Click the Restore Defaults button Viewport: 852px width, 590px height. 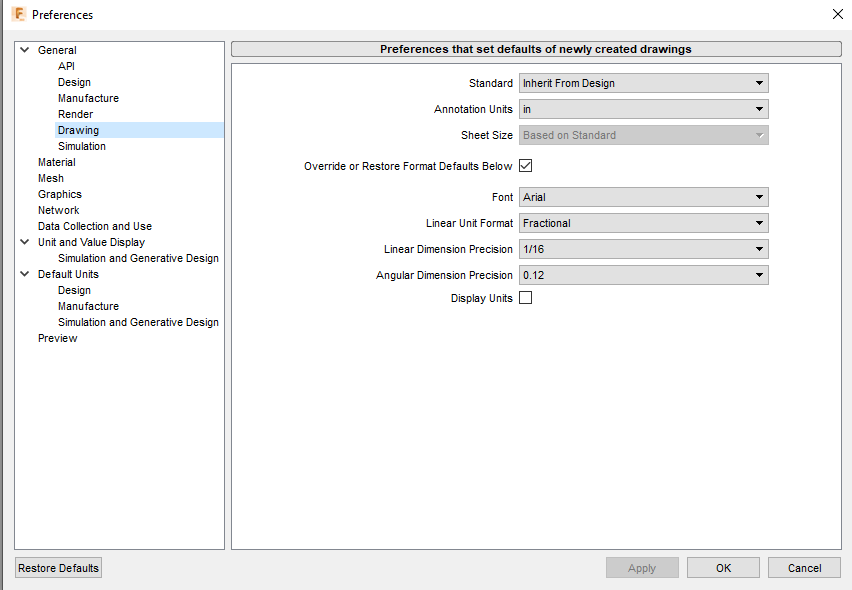tap(57, 567)
